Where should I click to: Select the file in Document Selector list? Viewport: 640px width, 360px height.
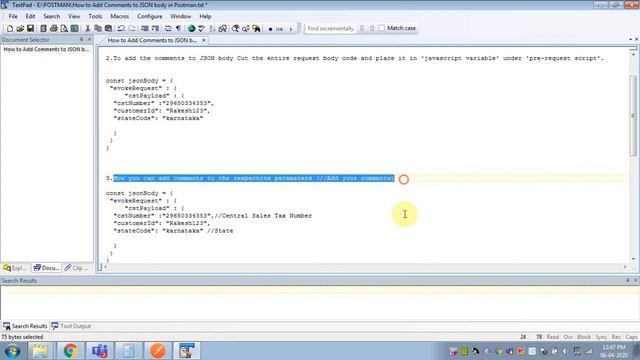tap(46, 49)
